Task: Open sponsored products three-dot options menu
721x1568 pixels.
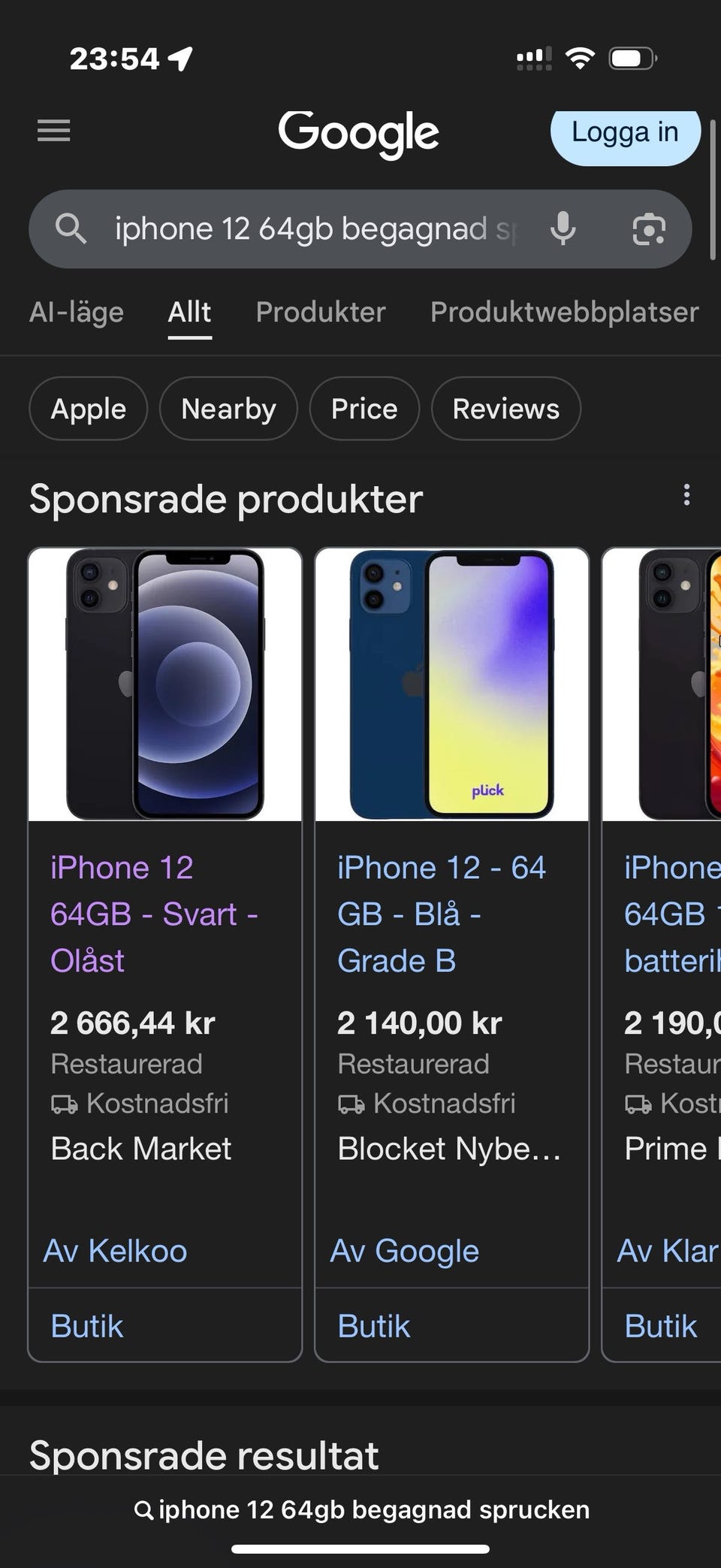Action: (x=686, y=495)
